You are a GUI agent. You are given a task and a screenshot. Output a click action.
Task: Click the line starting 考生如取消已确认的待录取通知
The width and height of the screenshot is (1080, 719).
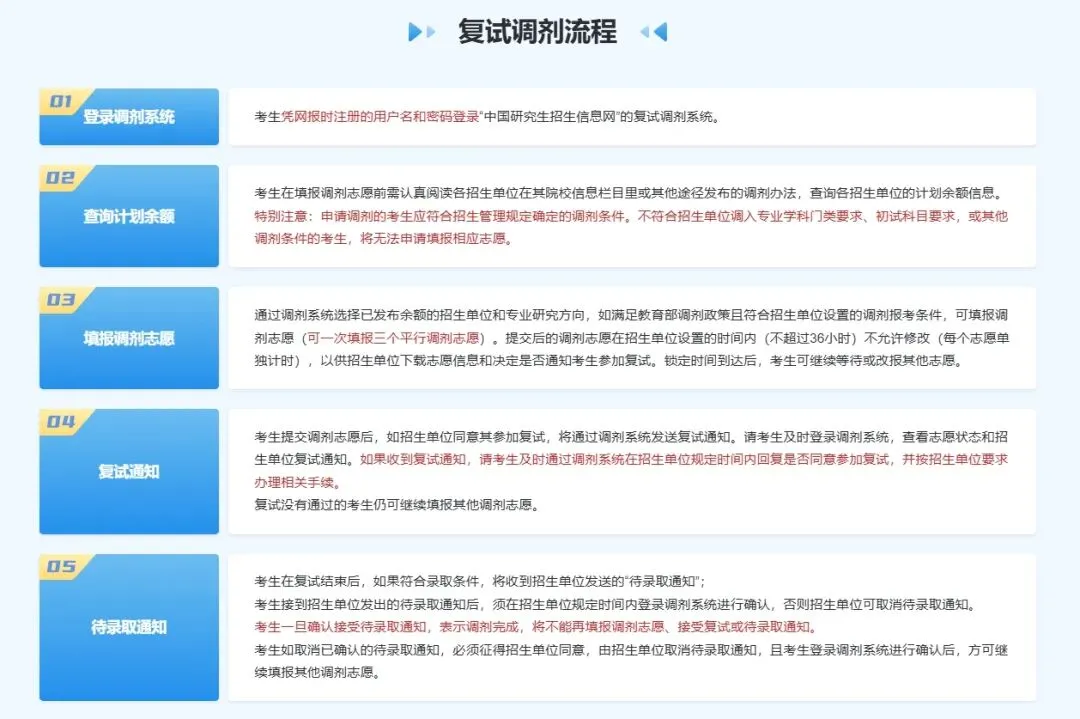(631, 650)
